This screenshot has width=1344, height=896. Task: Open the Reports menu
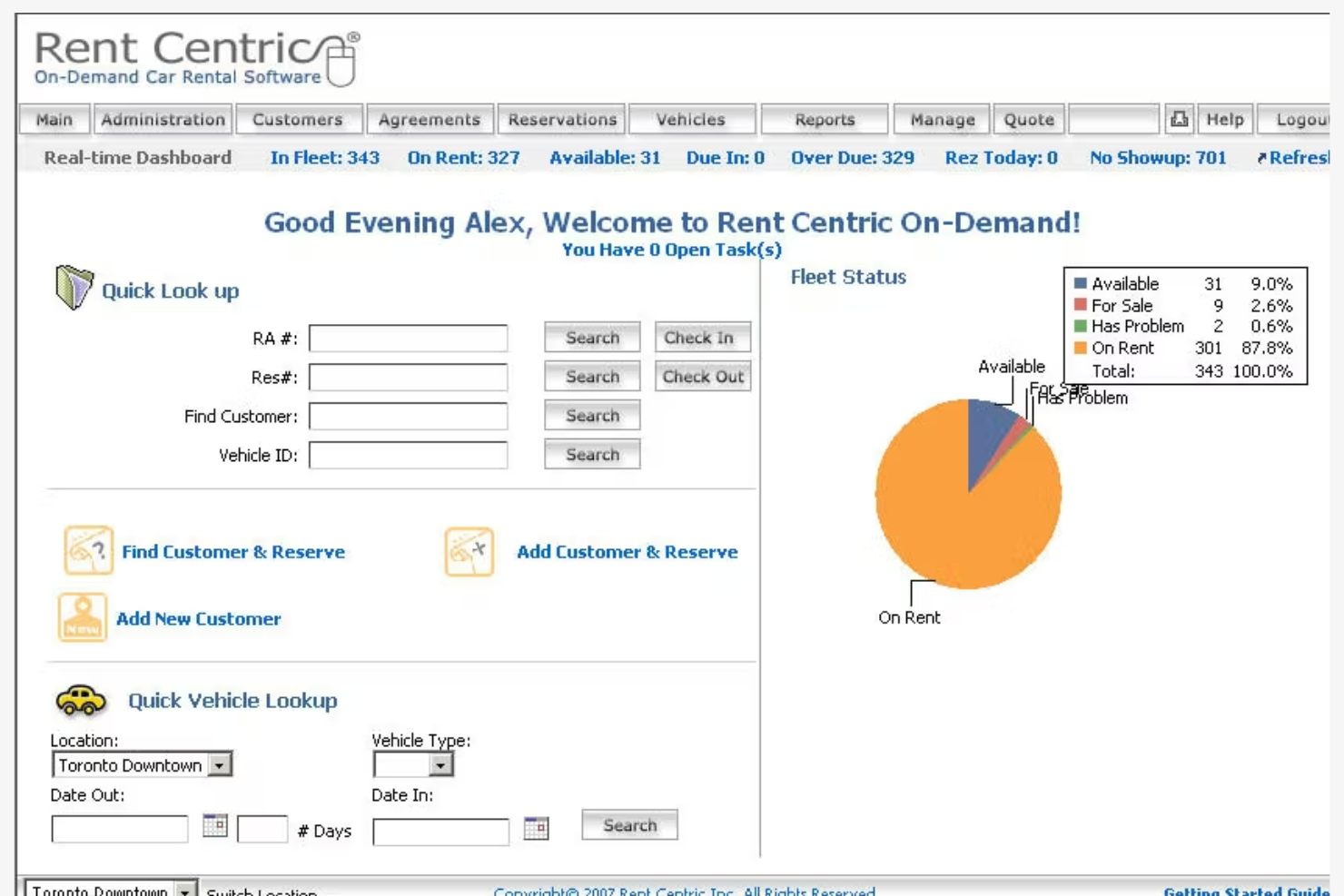click(x=823, y=118)
